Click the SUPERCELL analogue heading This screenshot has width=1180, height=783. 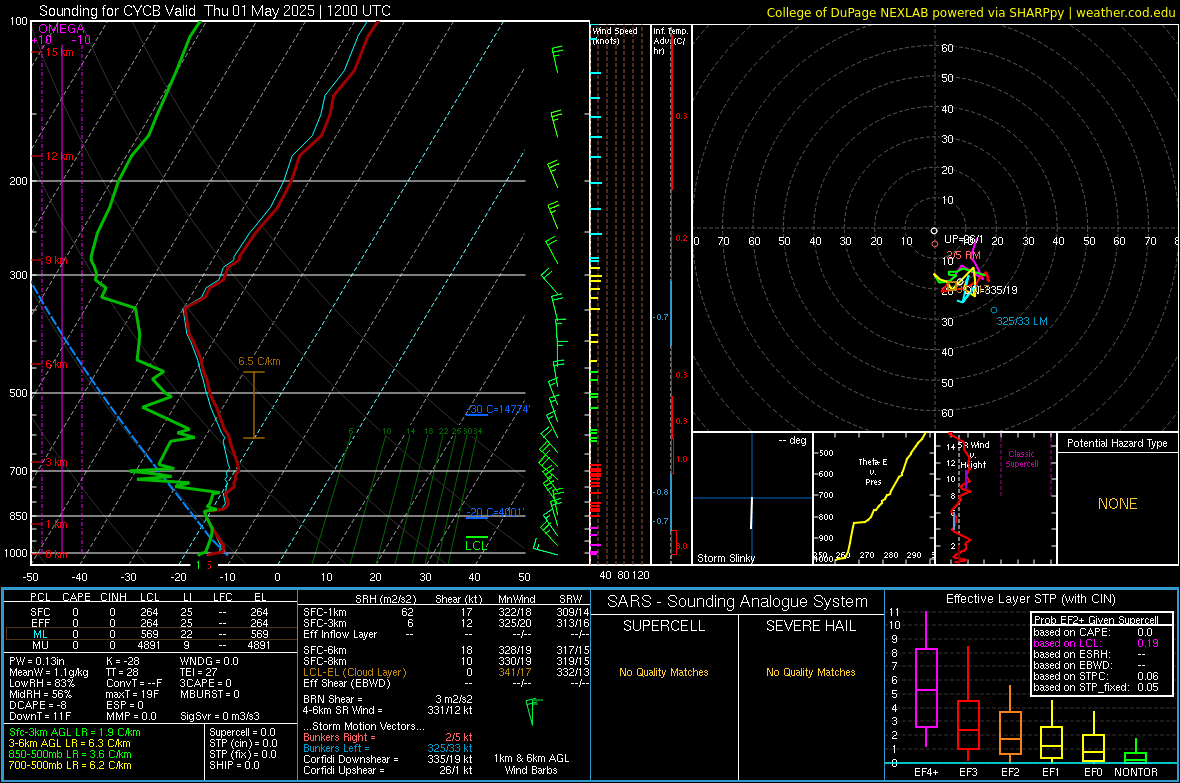[x=664, y=626]
